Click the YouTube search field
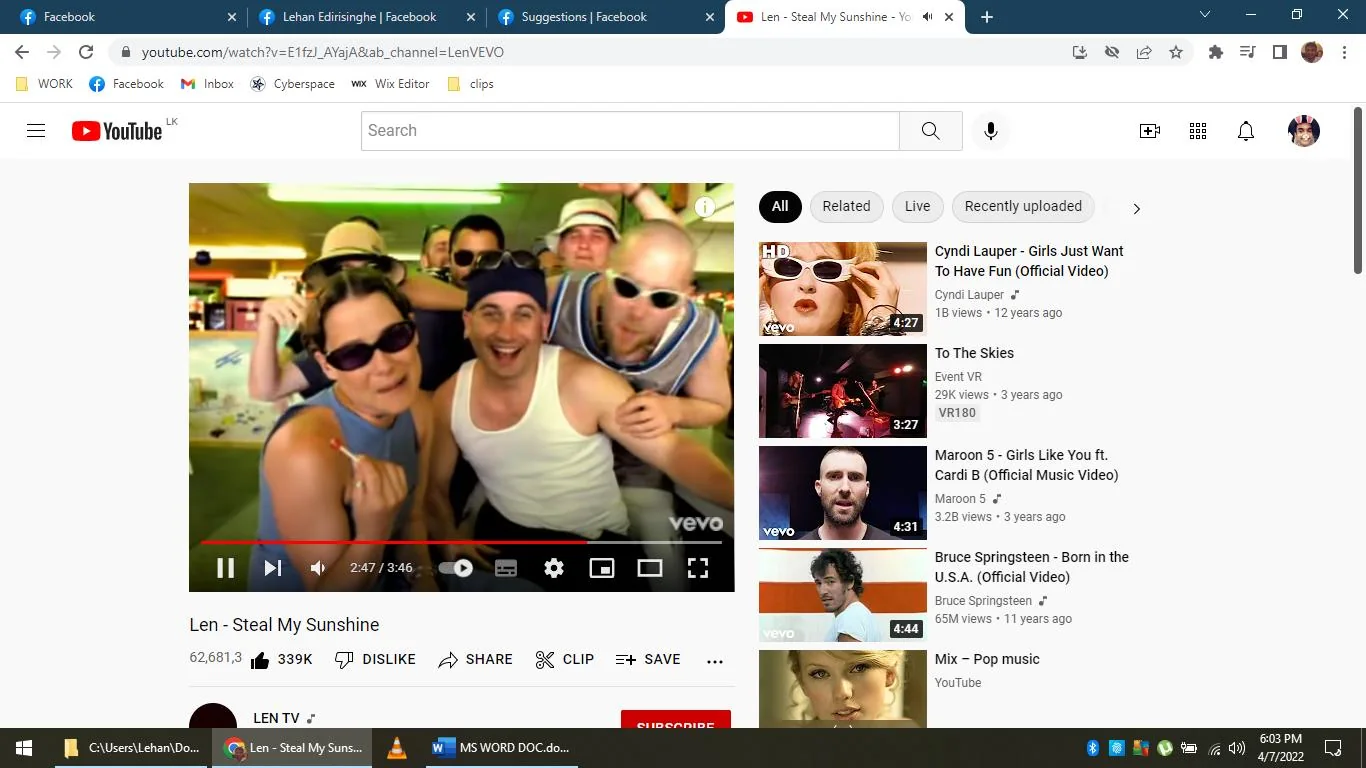1366x768 pixels. pyautogui.click(x=630, y=131)
